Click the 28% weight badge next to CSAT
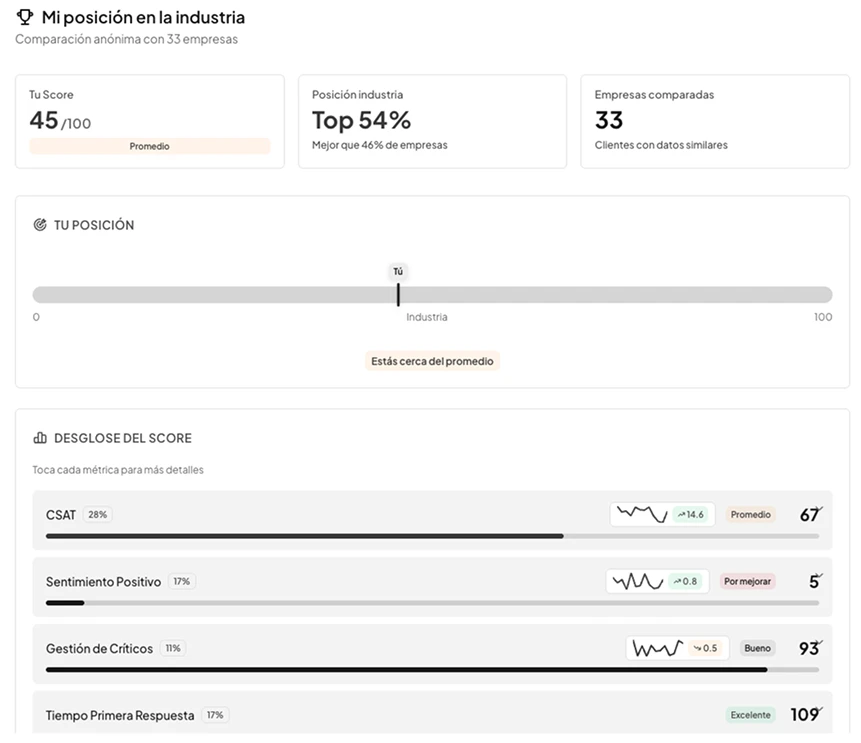This screenshot has height=743, width=861. tap(97, 515)
